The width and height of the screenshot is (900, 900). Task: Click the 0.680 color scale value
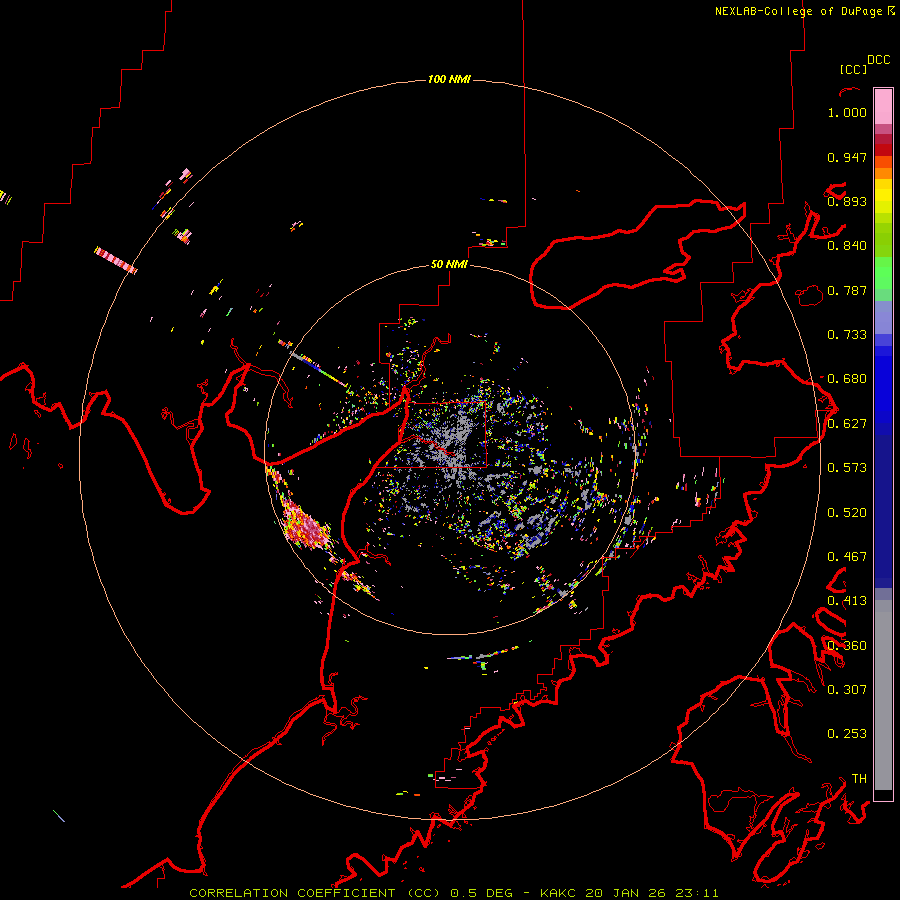pyautogui.click(x=847, y=379)
